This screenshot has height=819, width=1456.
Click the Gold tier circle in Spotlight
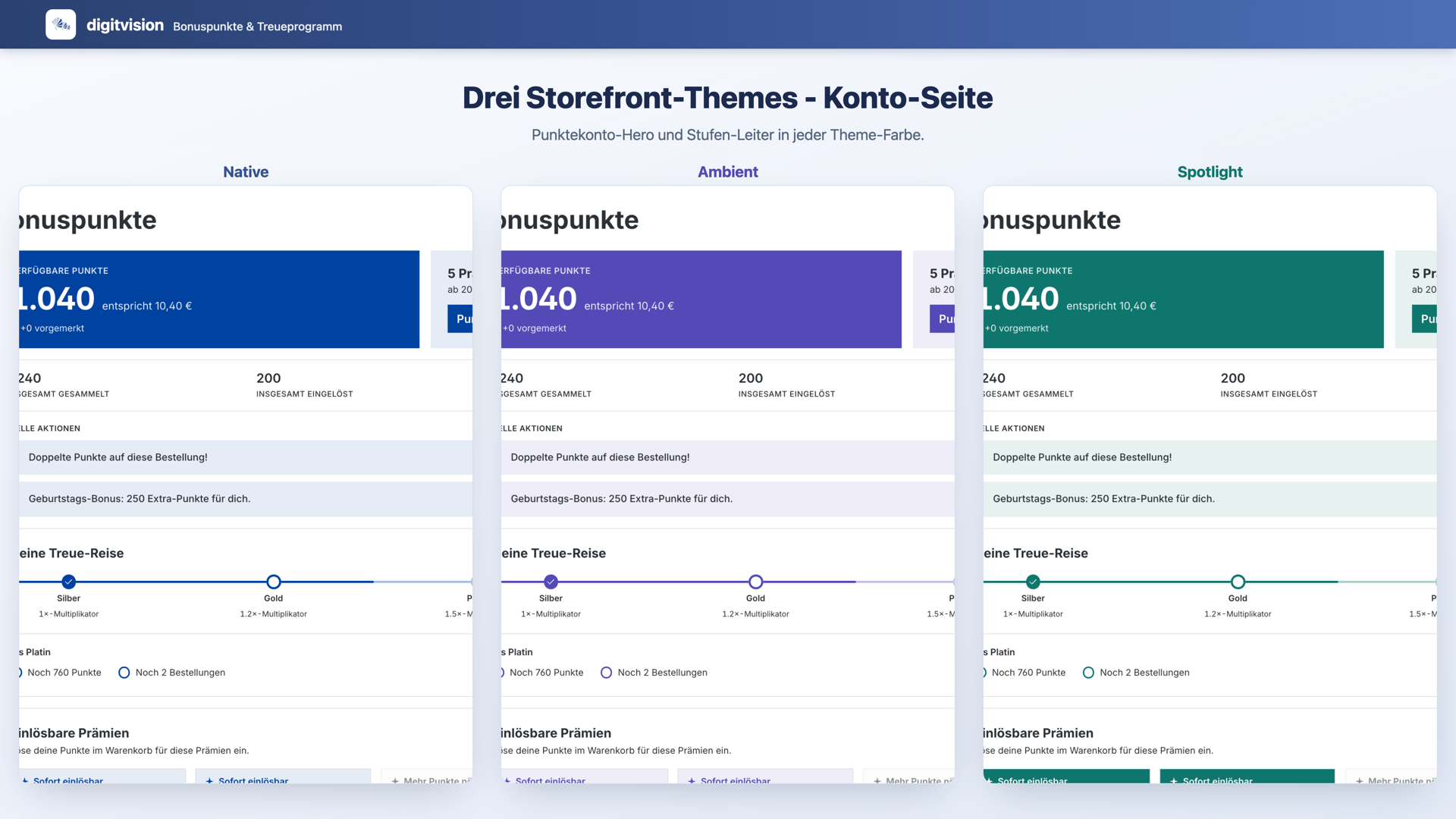point(1238,582)
